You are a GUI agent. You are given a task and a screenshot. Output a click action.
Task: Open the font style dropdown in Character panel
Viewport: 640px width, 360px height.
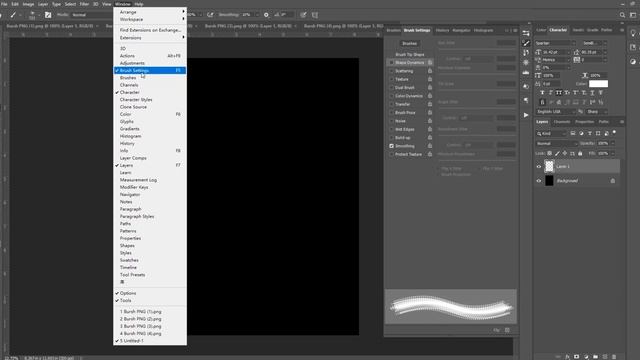594,43
